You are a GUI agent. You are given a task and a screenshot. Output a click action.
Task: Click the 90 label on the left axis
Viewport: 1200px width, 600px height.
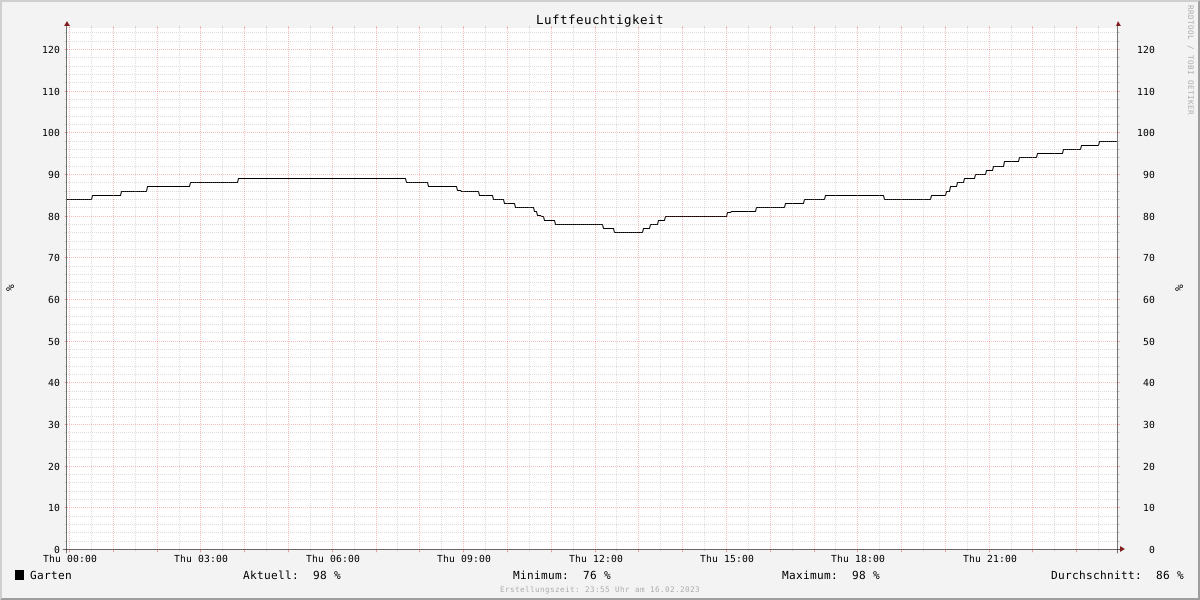(x=54, y=174)
